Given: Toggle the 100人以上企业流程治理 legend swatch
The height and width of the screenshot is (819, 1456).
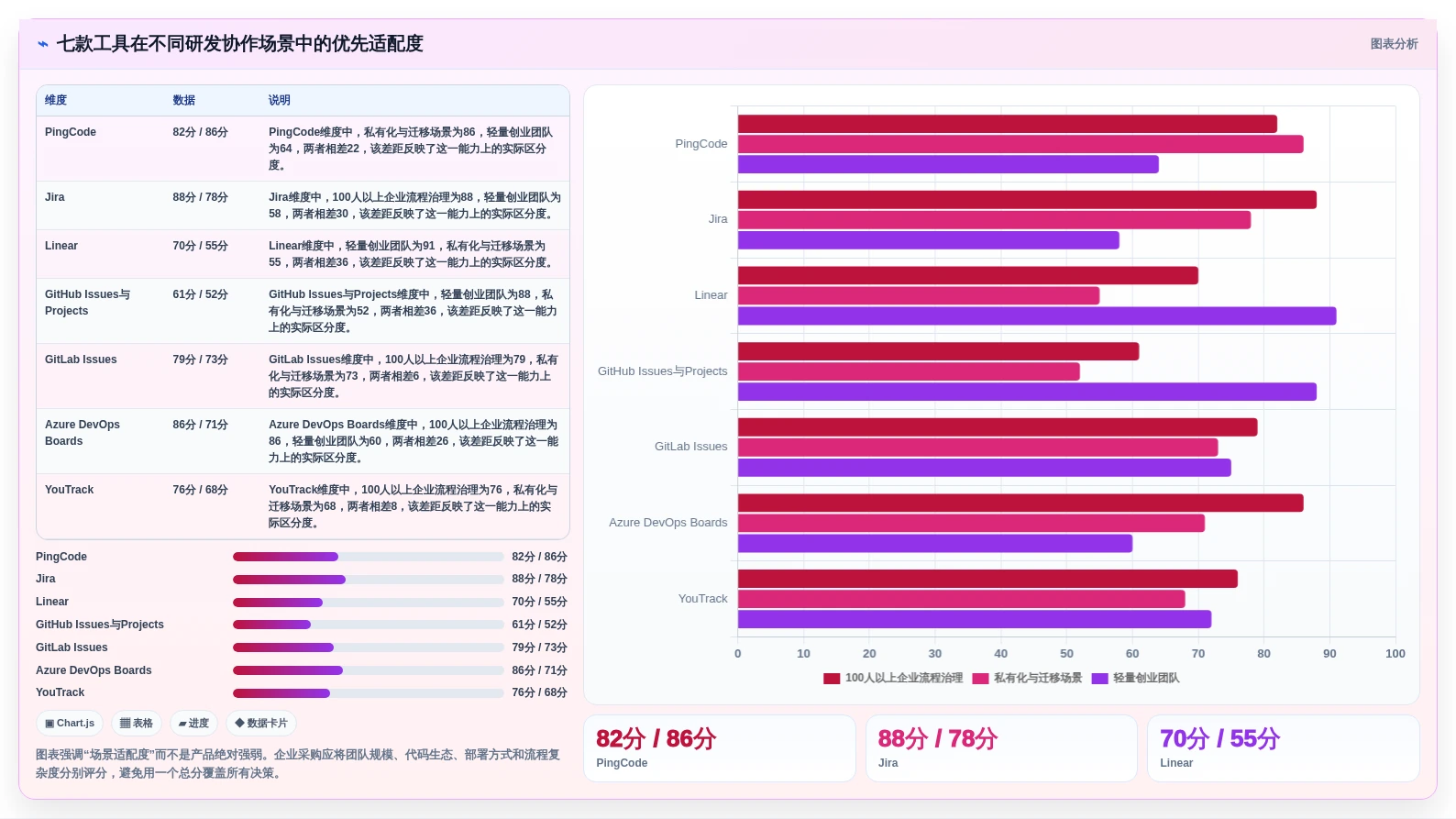Looking at the screenshot, I should pyautogui.click(x=832, y=679).
